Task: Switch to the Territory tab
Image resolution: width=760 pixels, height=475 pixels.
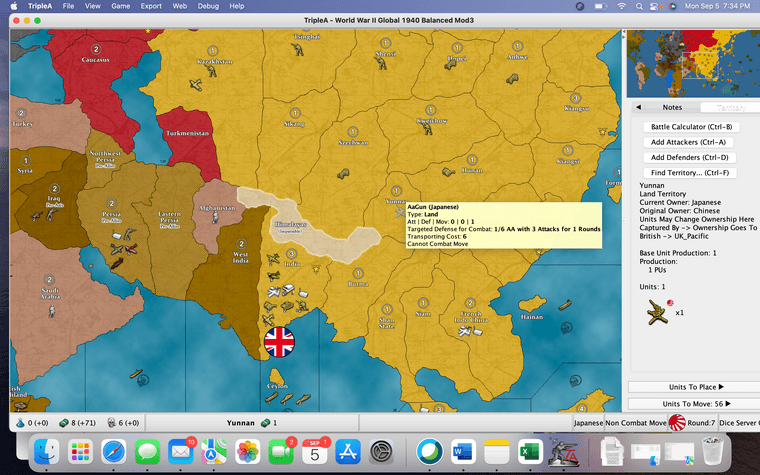Action: point(730,107)
